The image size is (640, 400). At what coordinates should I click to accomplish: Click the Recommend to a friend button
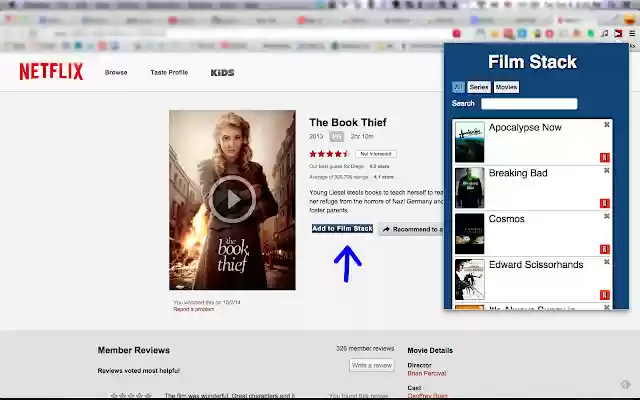411,229
